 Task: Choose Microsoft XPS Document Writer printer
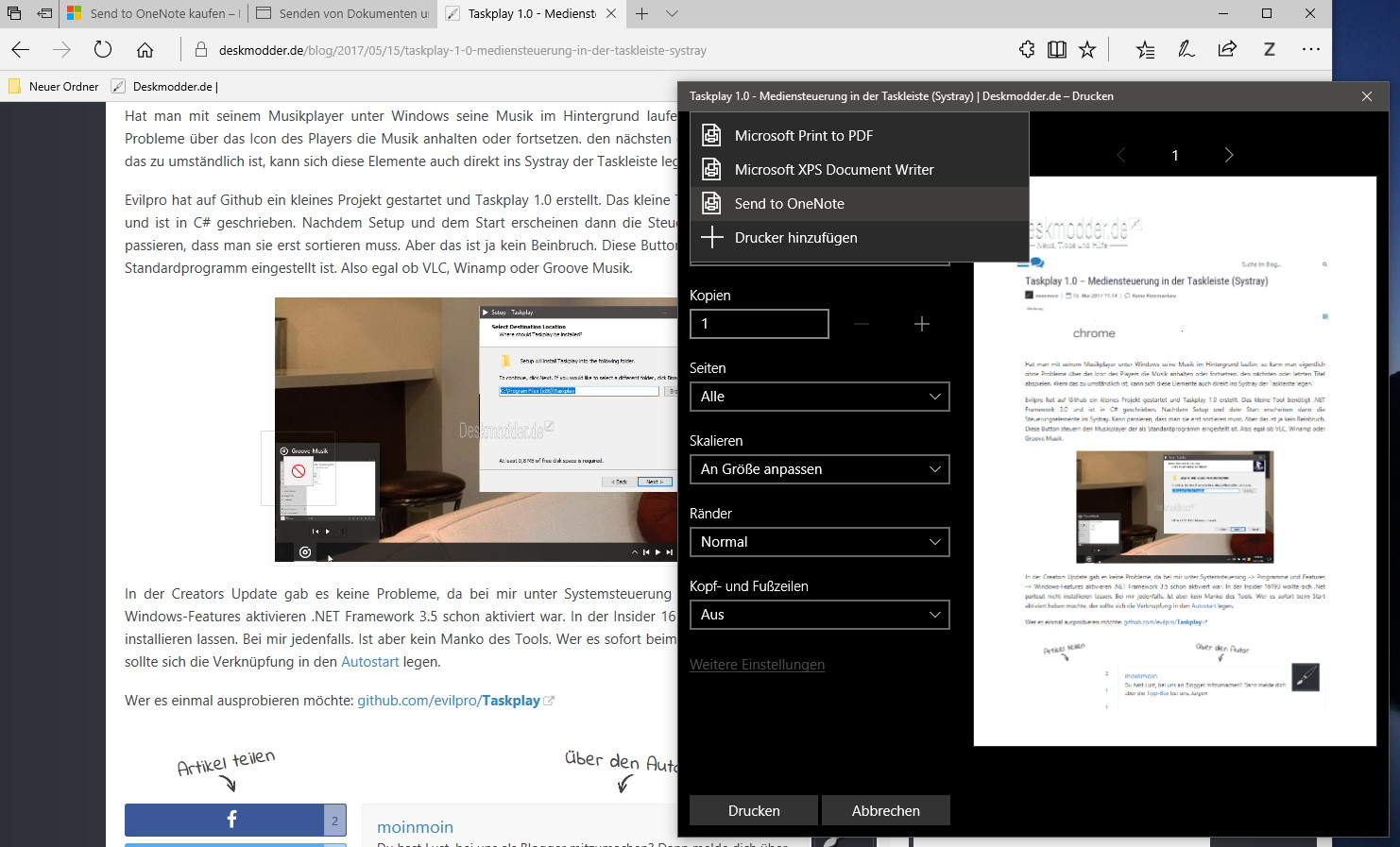[860, 169]
